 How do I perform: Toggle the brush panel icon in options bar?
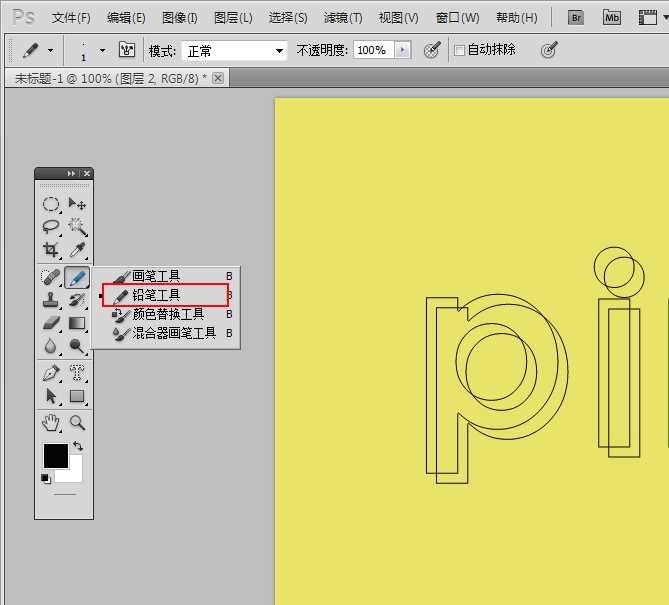(x=127, y=50)
